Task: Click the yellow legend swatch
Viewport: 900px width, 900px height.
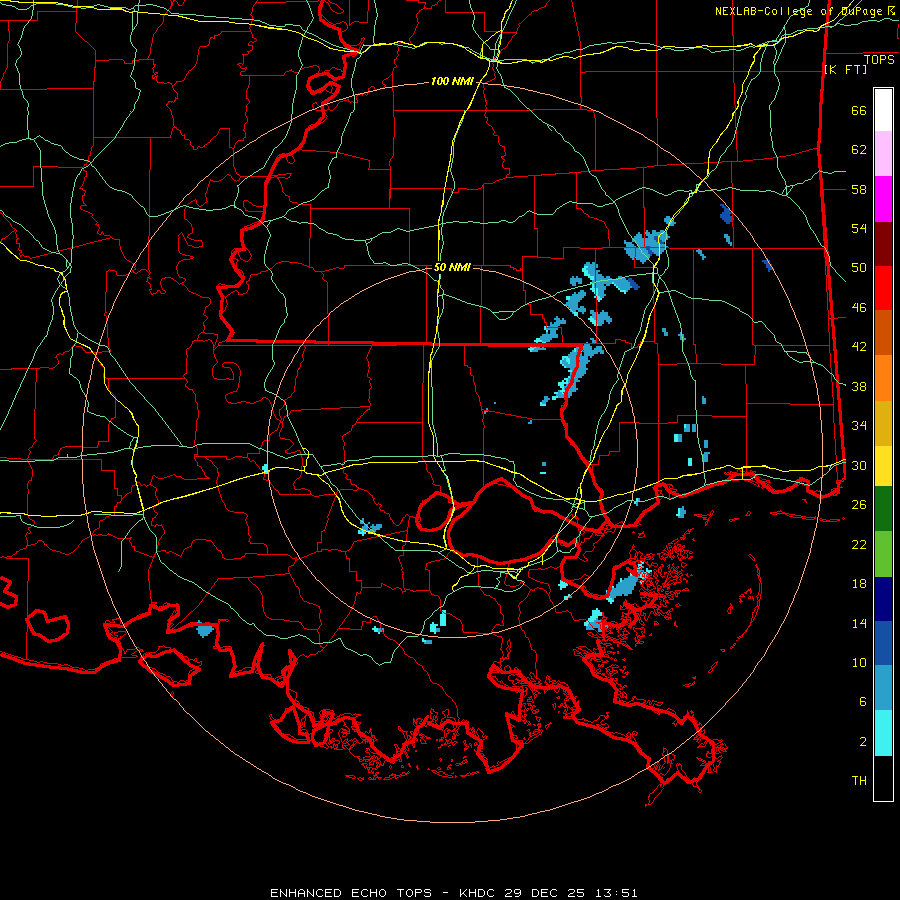Action: pyautogui.click(x=883, y=466)
